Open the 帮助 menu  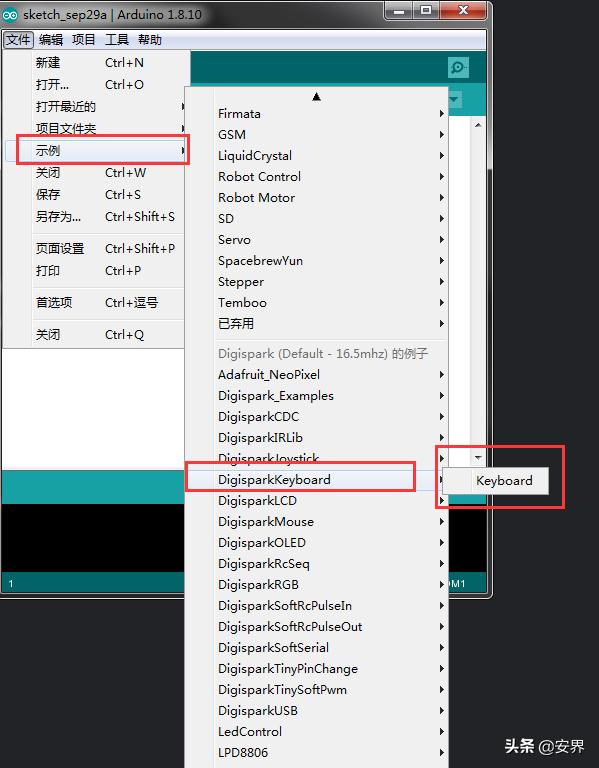[149, 39]
